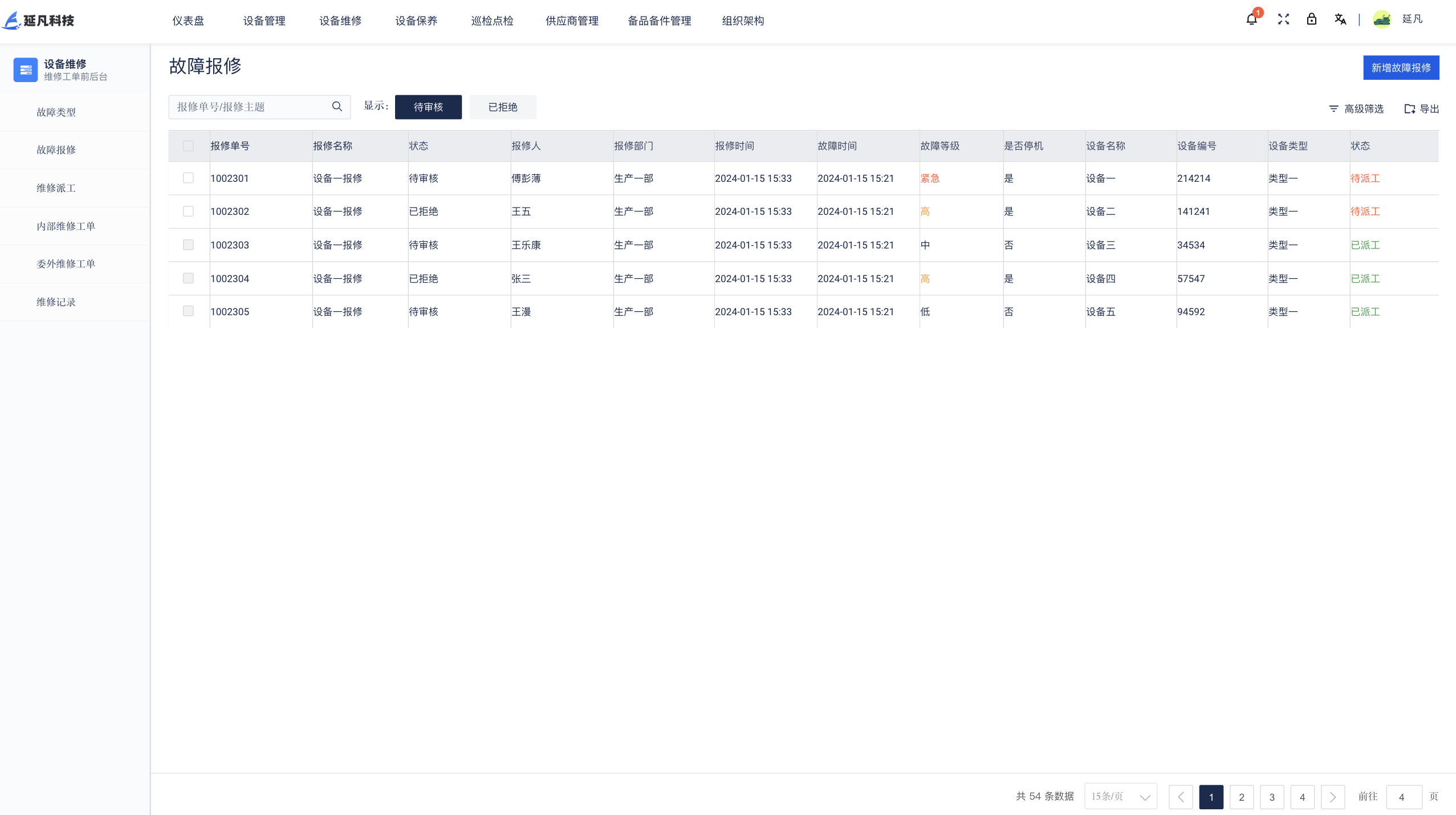The height and width of the screenshot is (815, 1456).
Task: Click the 新增故障报修 button
Action: coord(1401,68)
